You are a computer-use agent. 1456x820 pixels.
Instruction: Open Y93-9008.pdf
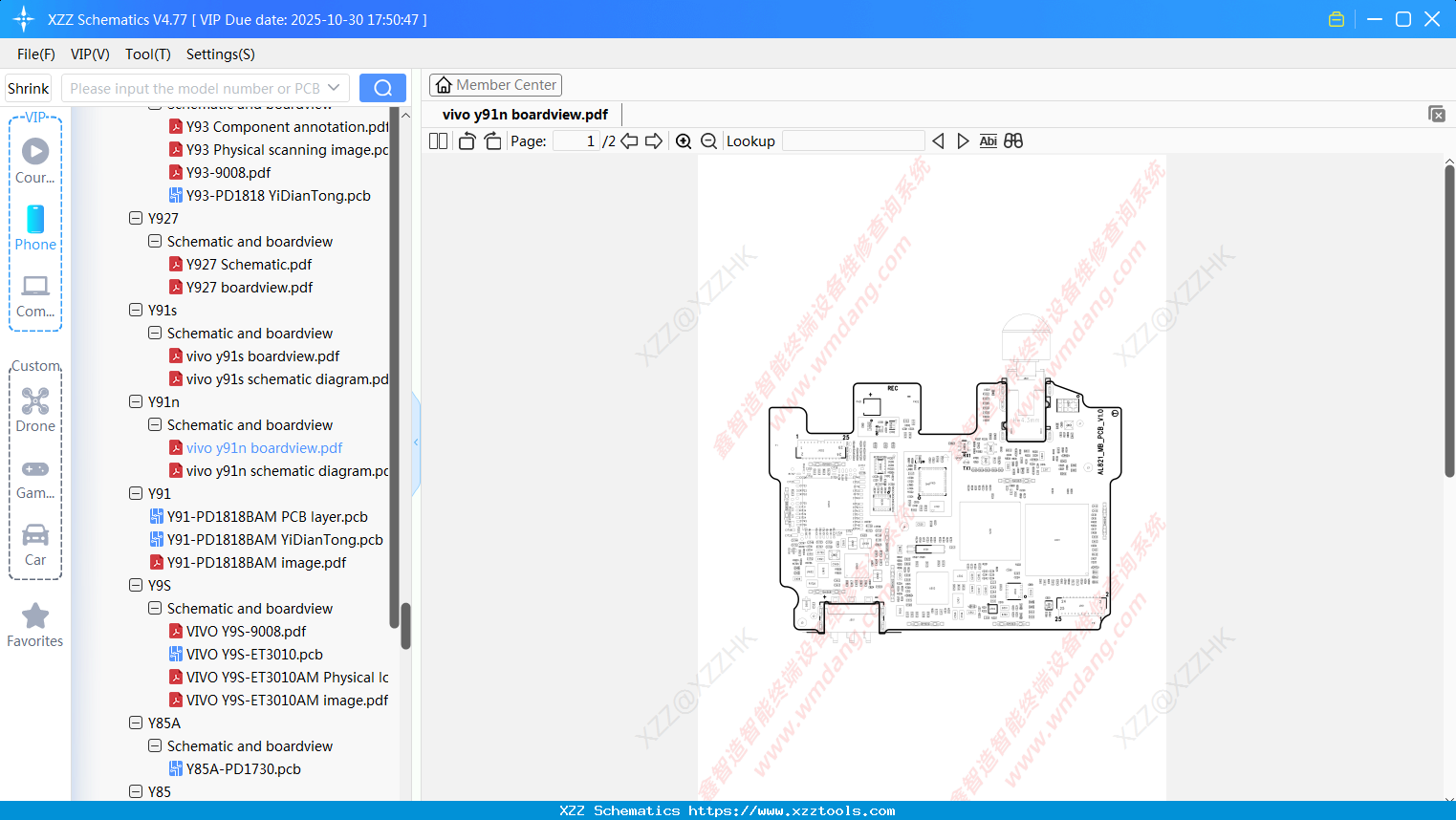(x=220, y=172)
